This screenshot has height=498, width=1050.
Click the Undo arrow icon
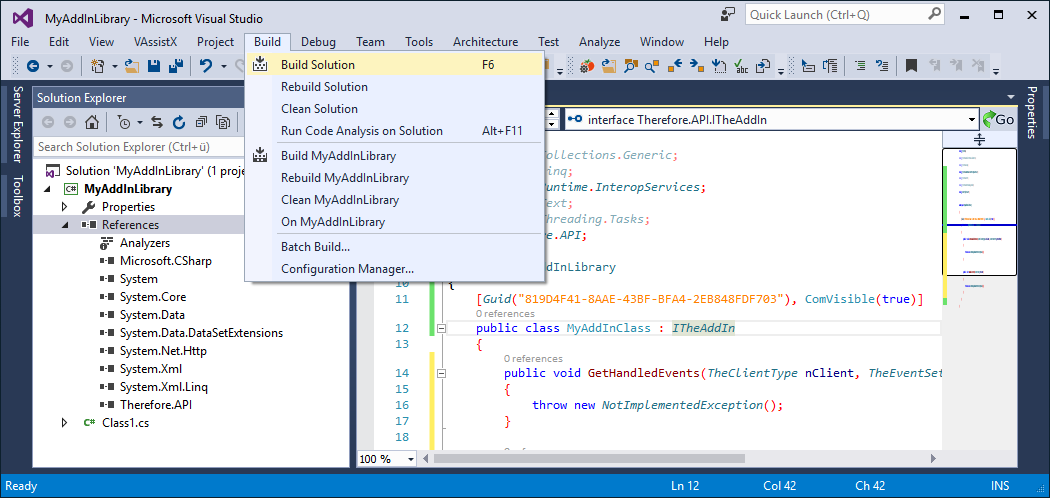206,66
